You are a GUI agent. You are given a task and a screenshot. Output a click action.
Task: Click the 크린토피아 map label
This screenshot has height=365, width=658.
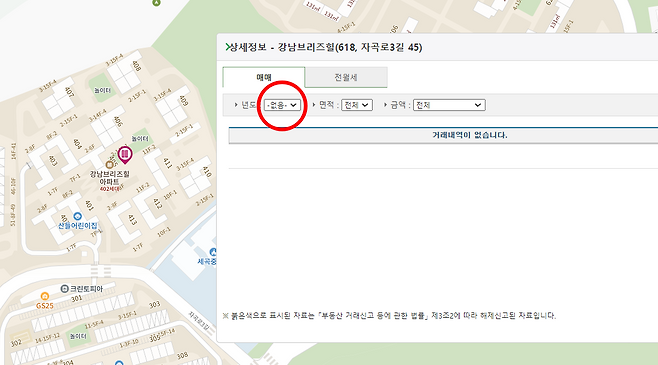coord(86,289)
